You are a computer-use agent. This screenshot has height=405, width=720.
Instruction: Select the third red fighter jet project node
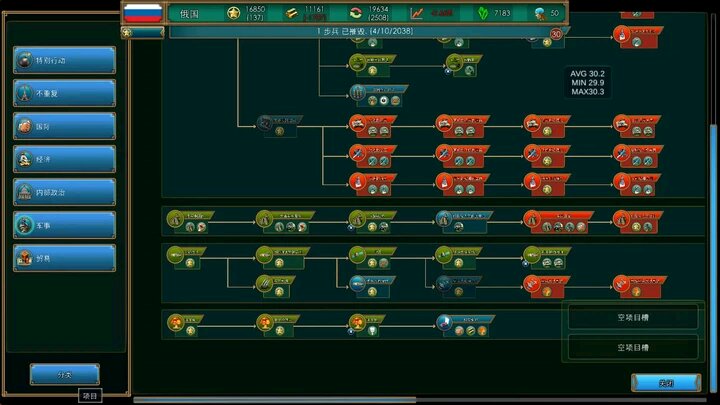pyautogui.click(x=547, y=156)
